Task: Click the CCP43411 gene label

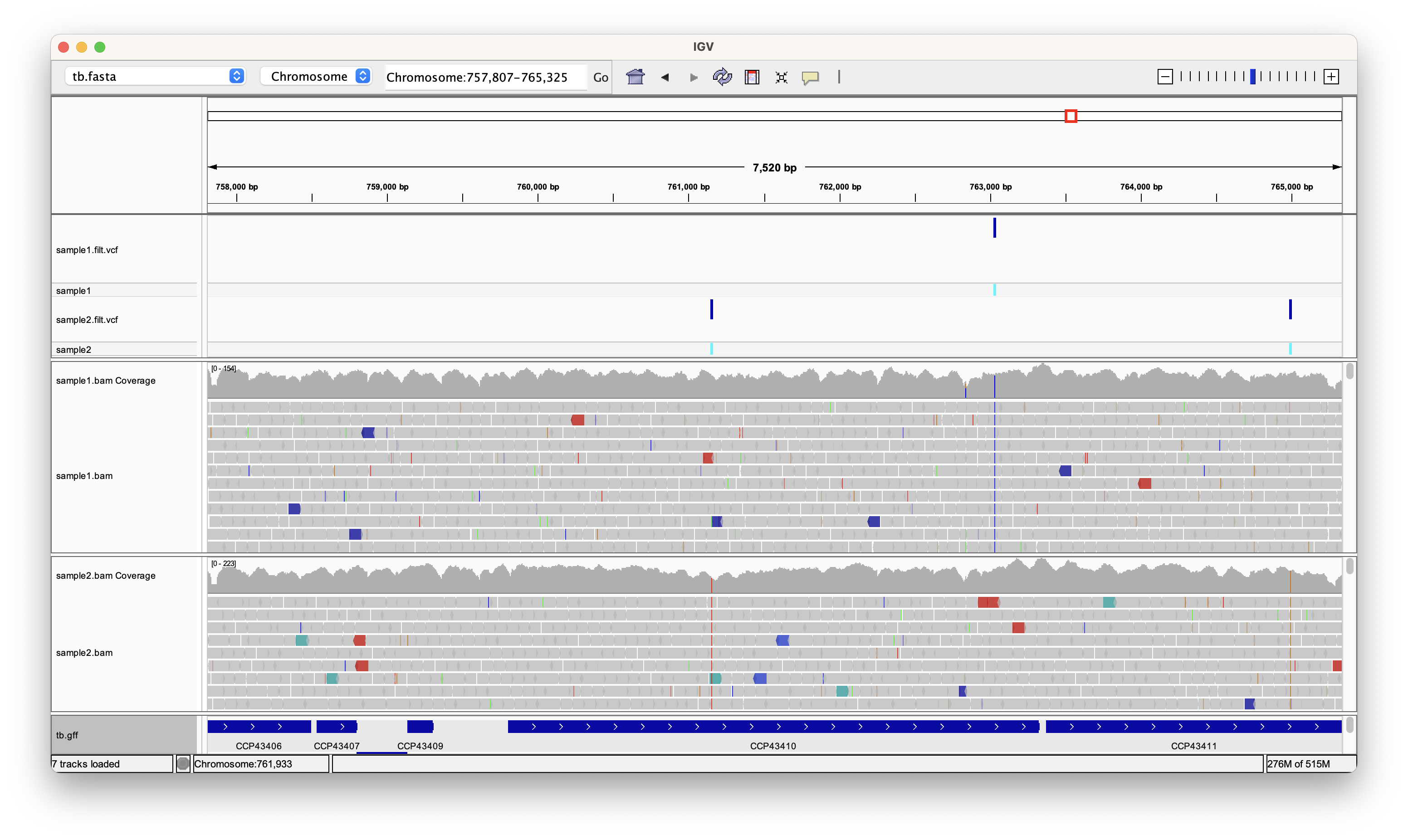Action: point(1193,746)
